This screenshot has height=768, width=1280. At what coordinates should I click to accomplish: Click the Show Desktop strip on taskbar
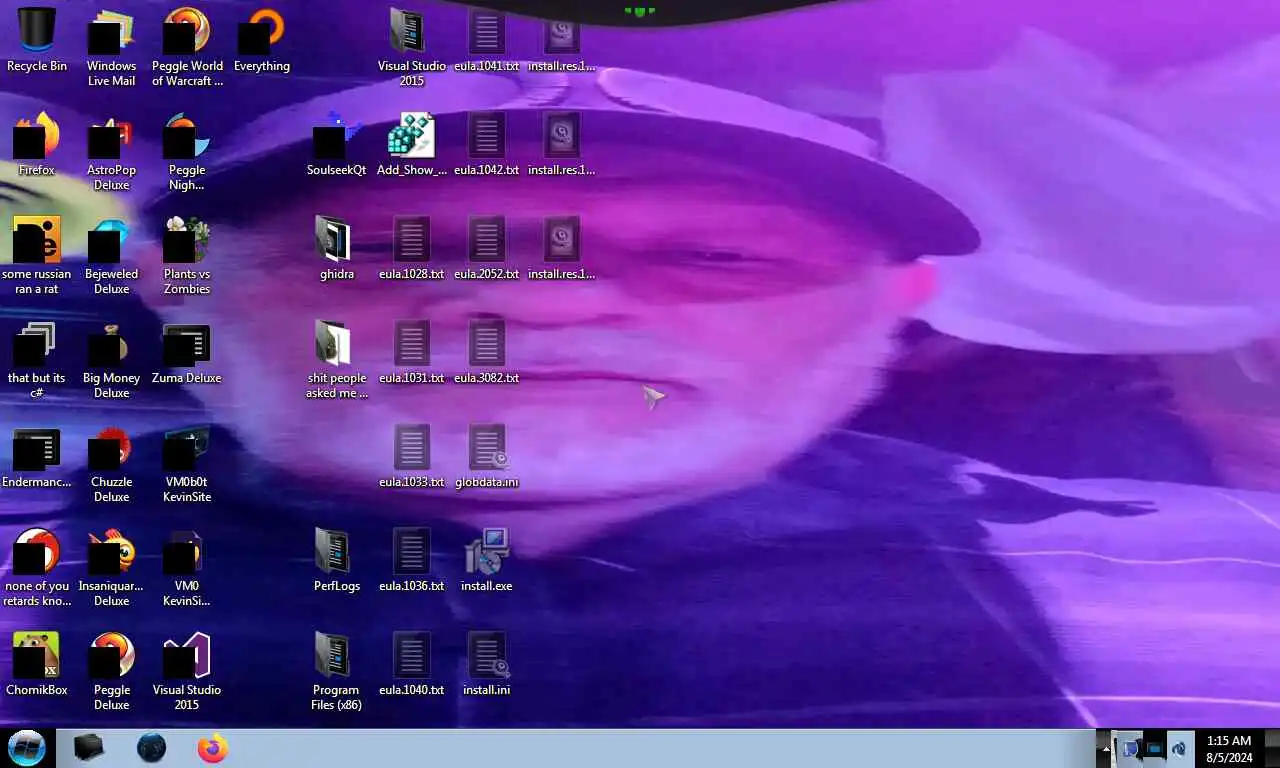point(1272,748)
